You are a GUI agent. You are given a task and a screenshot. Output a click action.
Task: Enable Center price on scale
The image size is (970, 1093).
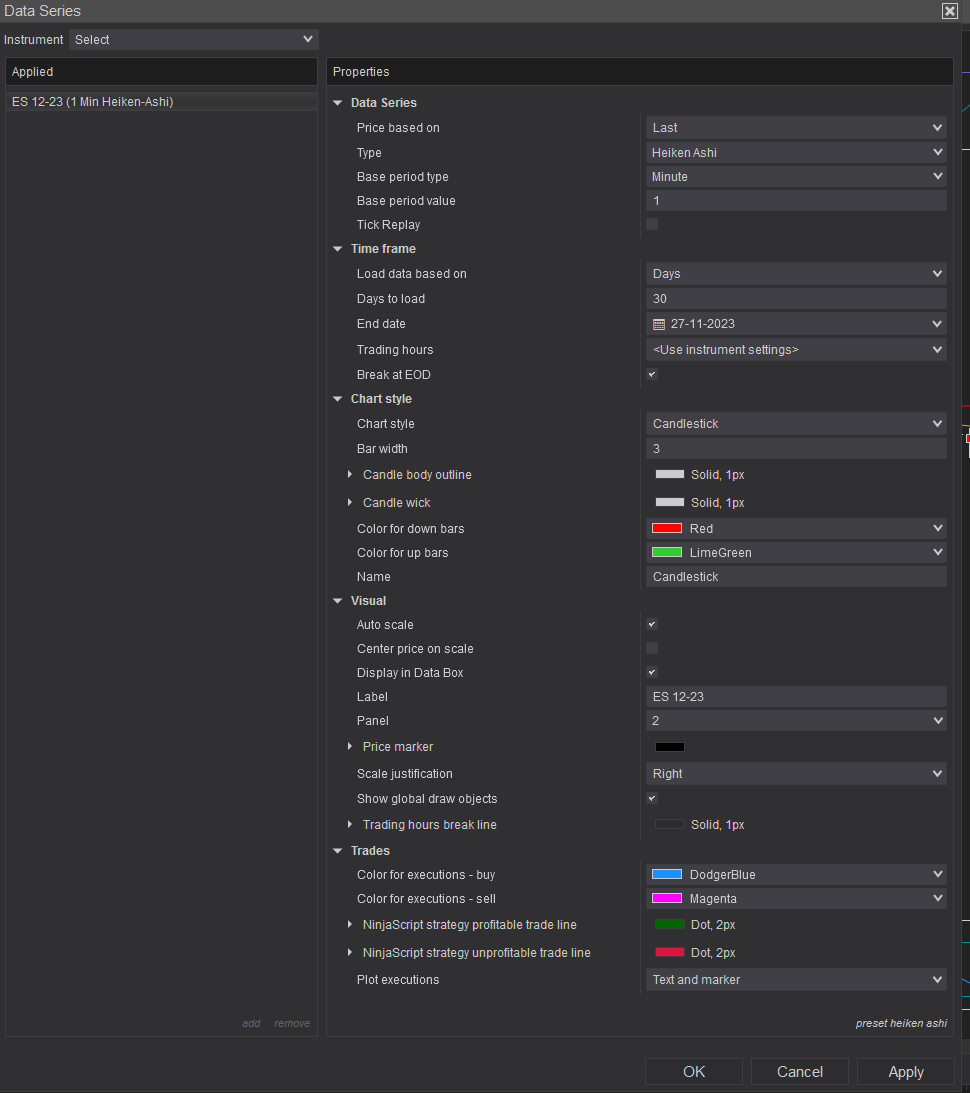[x=652, y=649]
